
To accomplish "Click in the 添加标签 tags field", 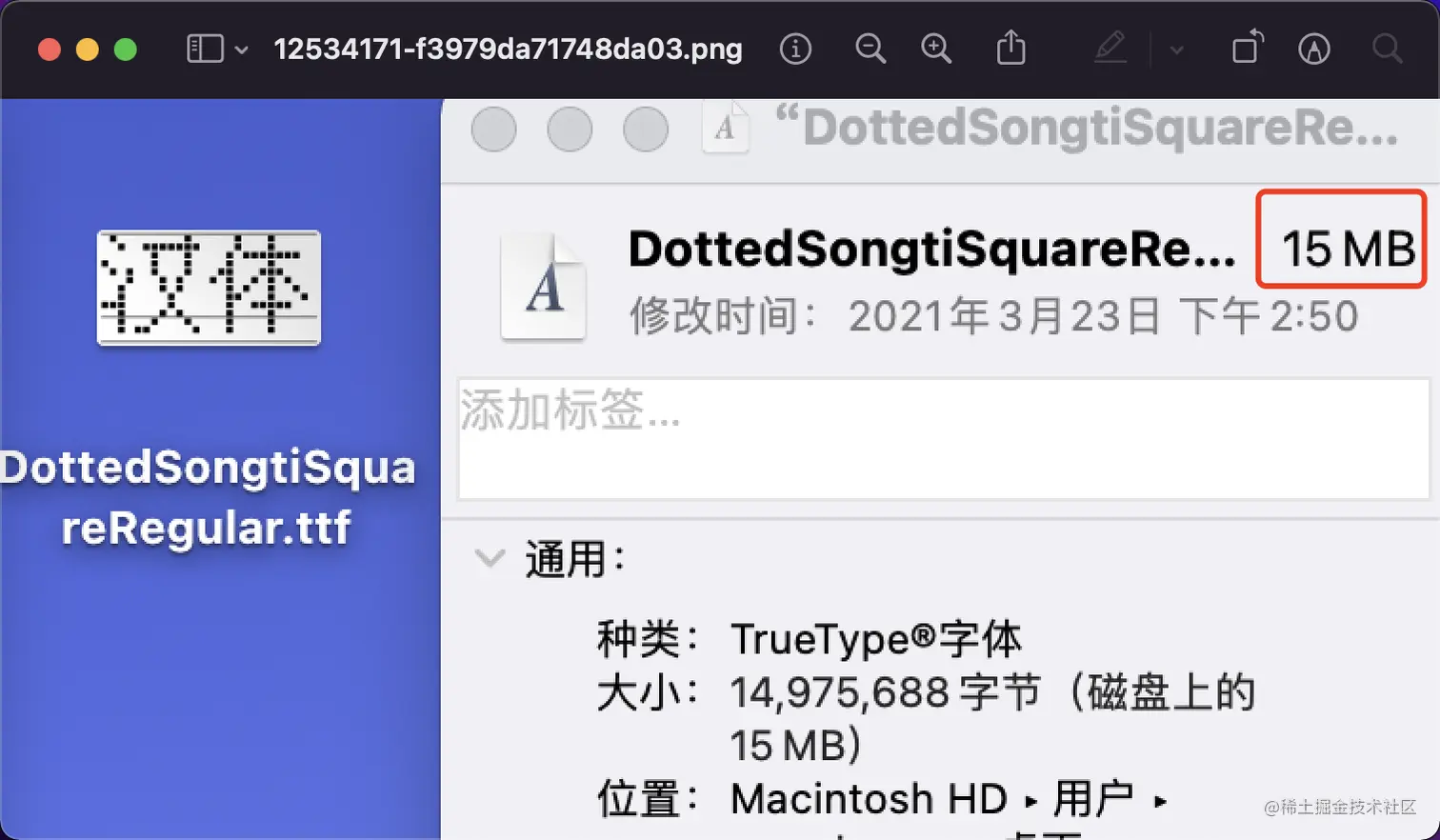I will tap(944, 439).
